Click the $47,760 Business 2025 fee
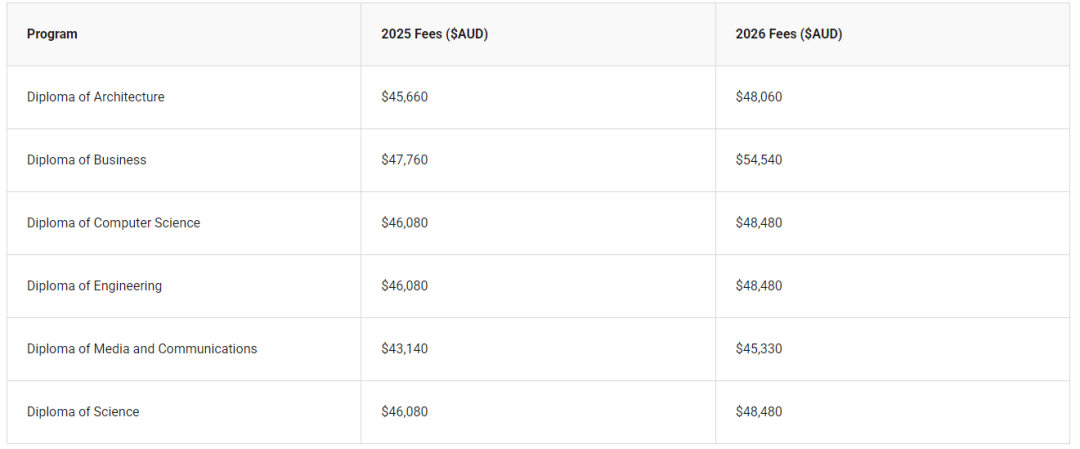The width and height of the screenshot is (1080, 449). click(x=404, y=160)
